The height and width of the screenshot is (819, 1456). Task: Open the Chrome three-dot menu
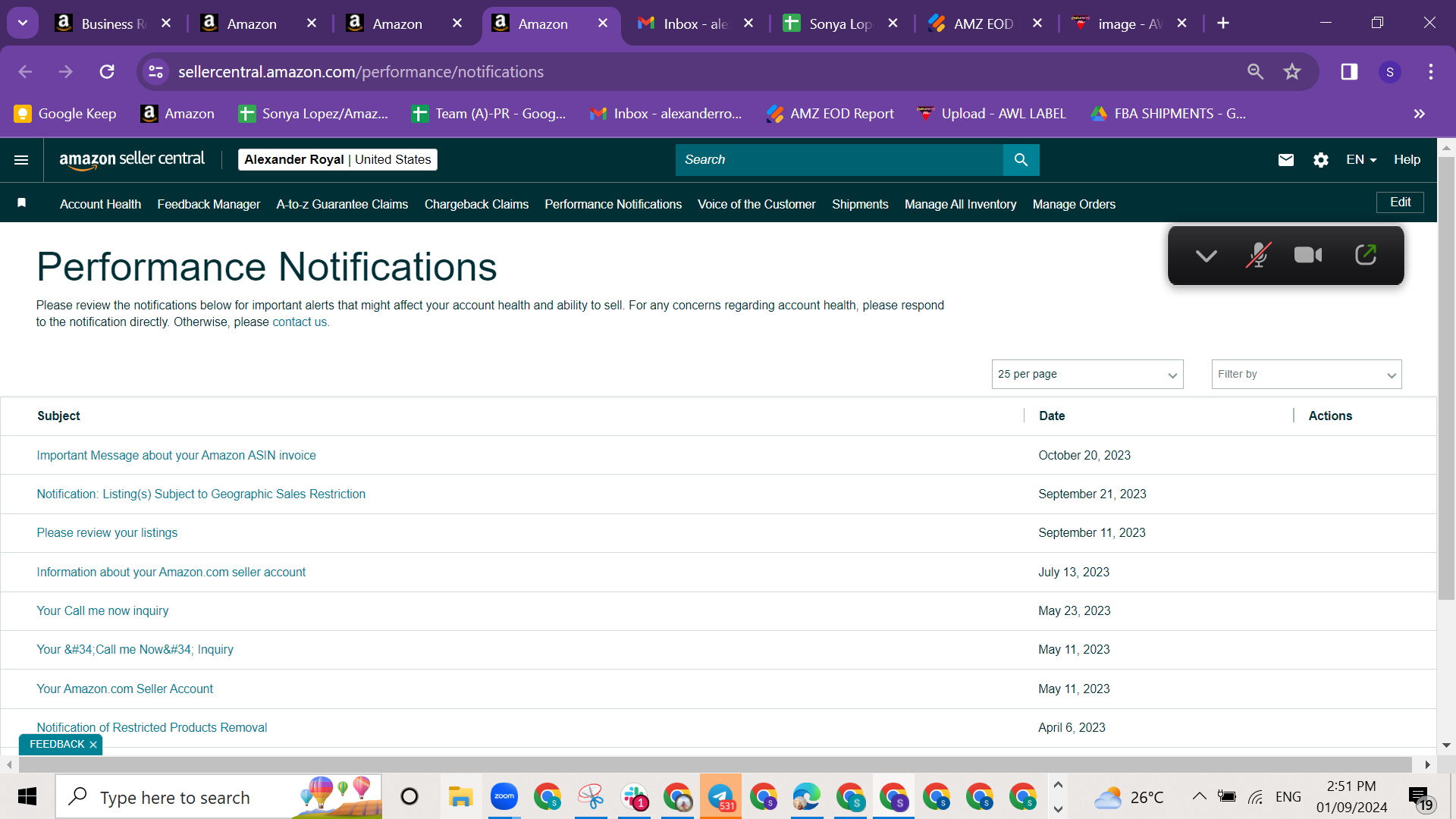1431,72
